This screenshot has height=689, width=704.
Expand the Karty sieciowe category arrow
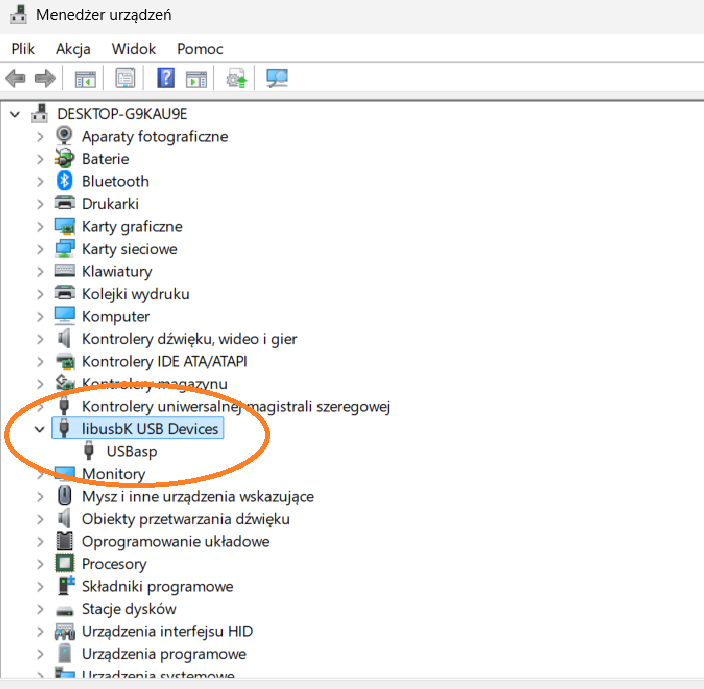(40, 249)
